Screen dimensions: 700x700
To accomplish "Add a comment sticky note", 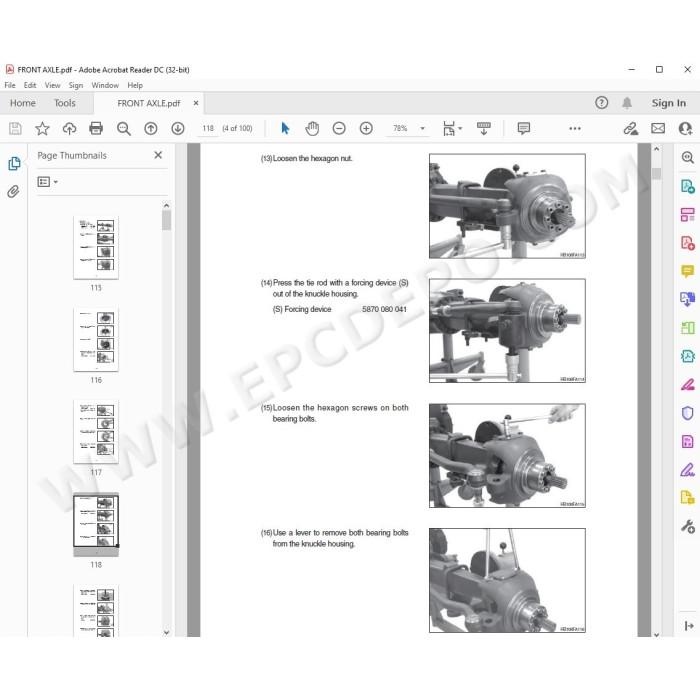I will (x=524, y=129).
